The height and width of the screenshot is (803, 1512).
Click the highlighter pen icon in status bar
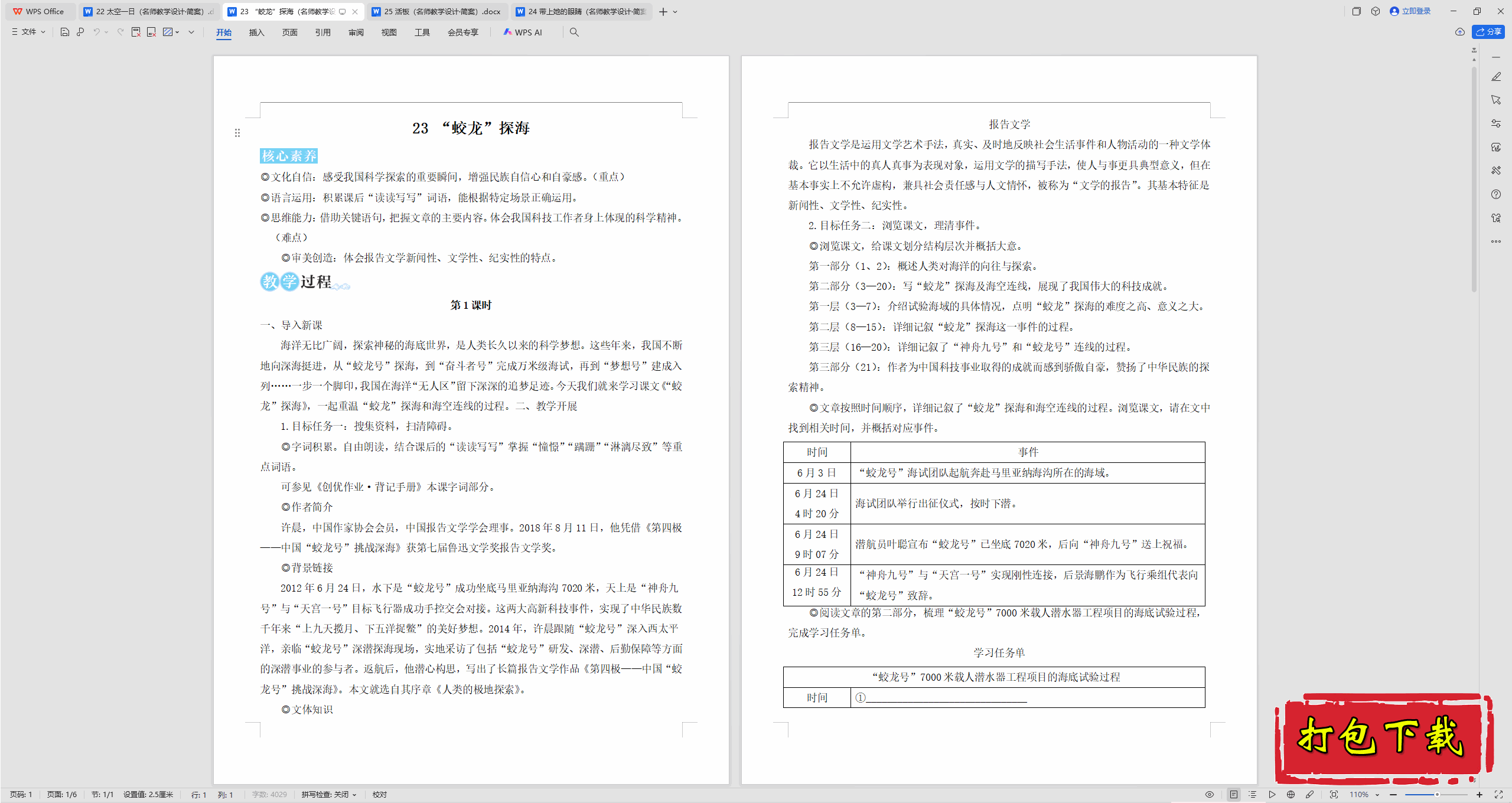tap(1309, 795)
